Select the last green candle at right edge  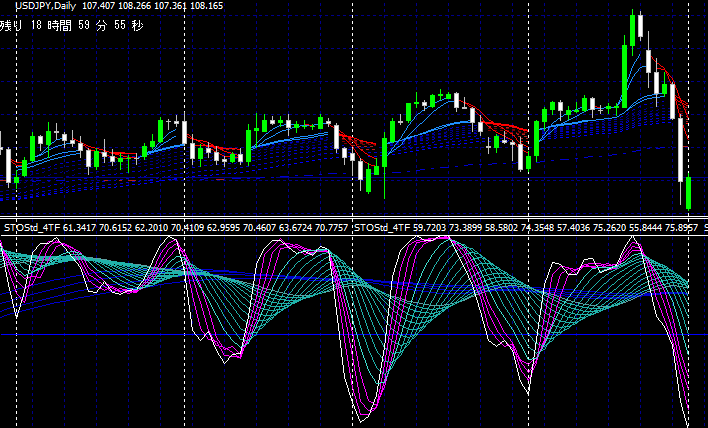pos(690,192)
